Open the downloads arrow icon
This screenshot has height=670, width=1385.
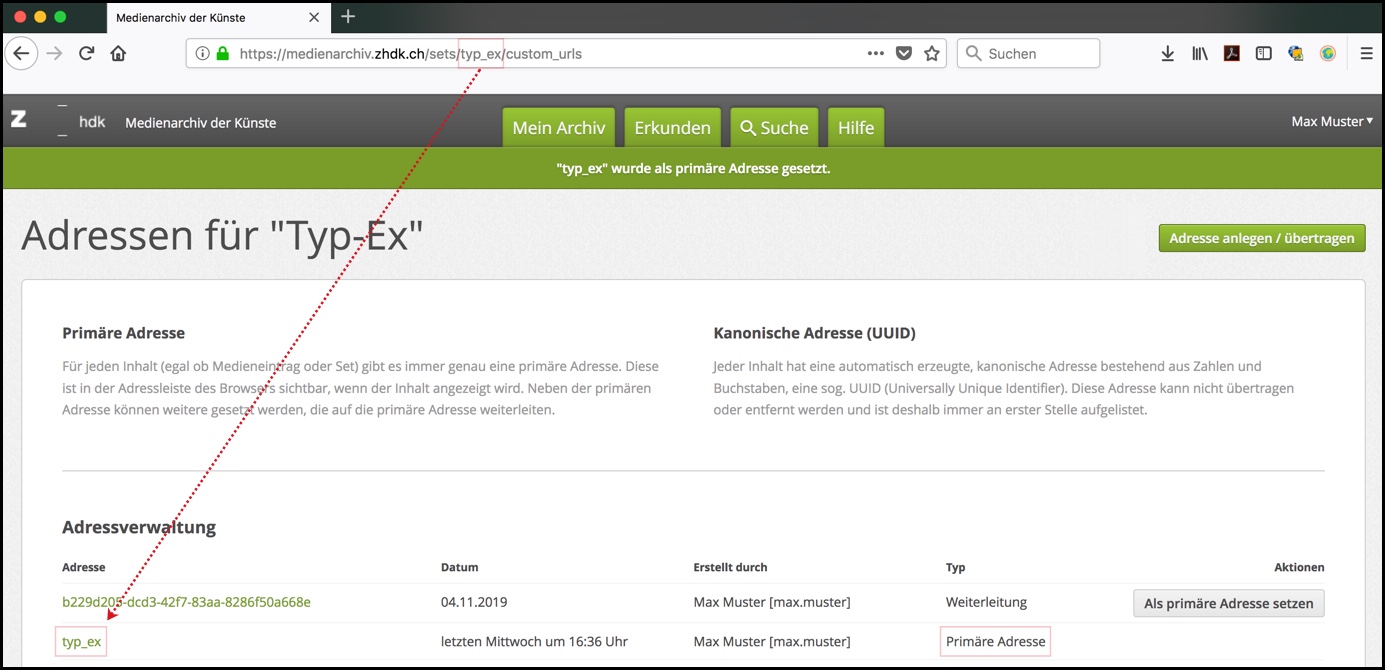pyautogui.click(x=1167, y=54)
